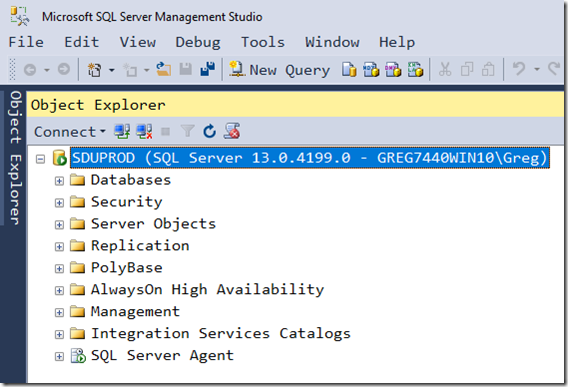Image resolution: width=568 pixels, height=387 pixels.
Task: Select the SQL Server Agent label
Action: 162,356
